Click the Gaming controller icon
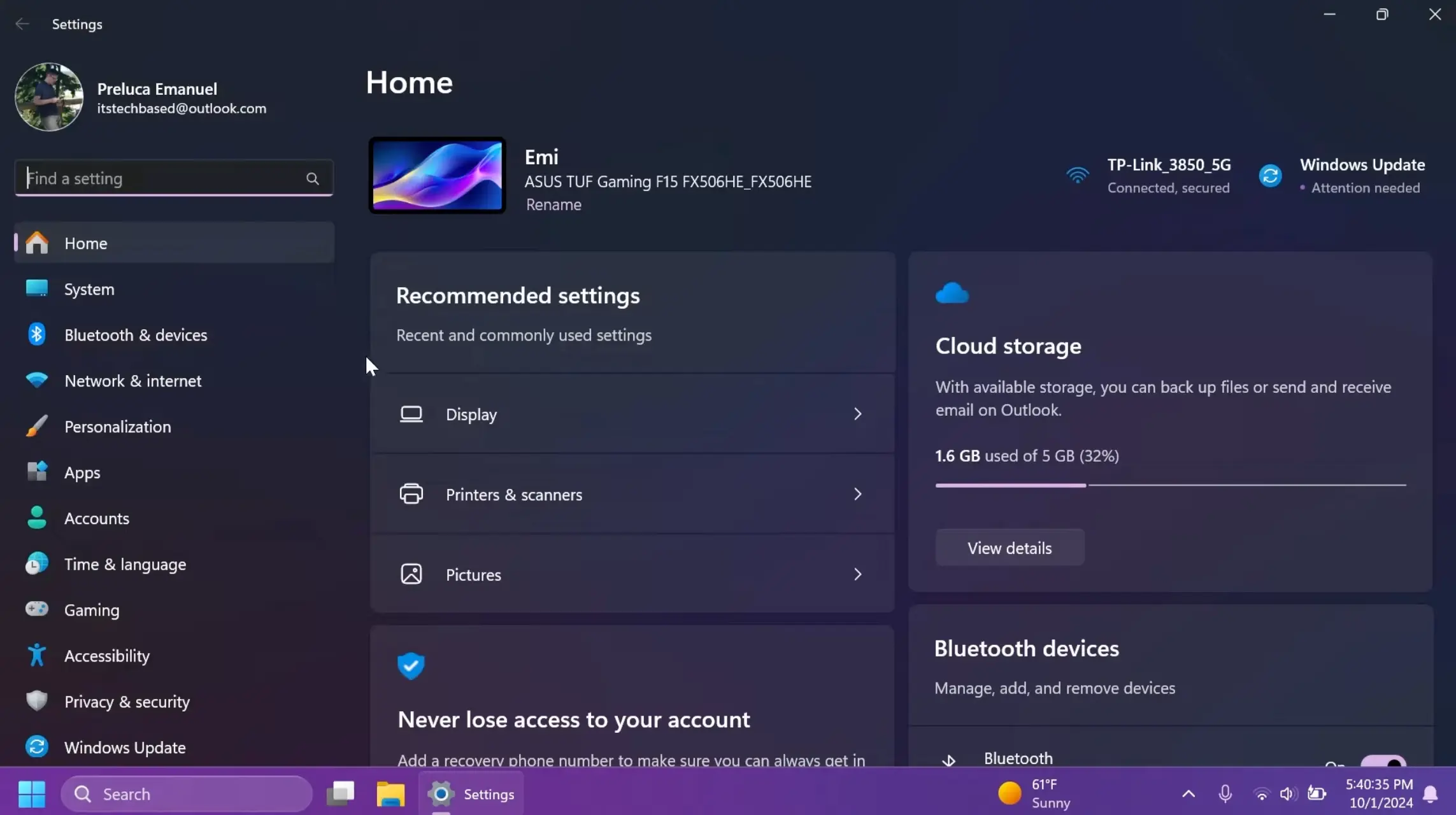This screenshot has width=1456, height=815. tap(37, 609)
